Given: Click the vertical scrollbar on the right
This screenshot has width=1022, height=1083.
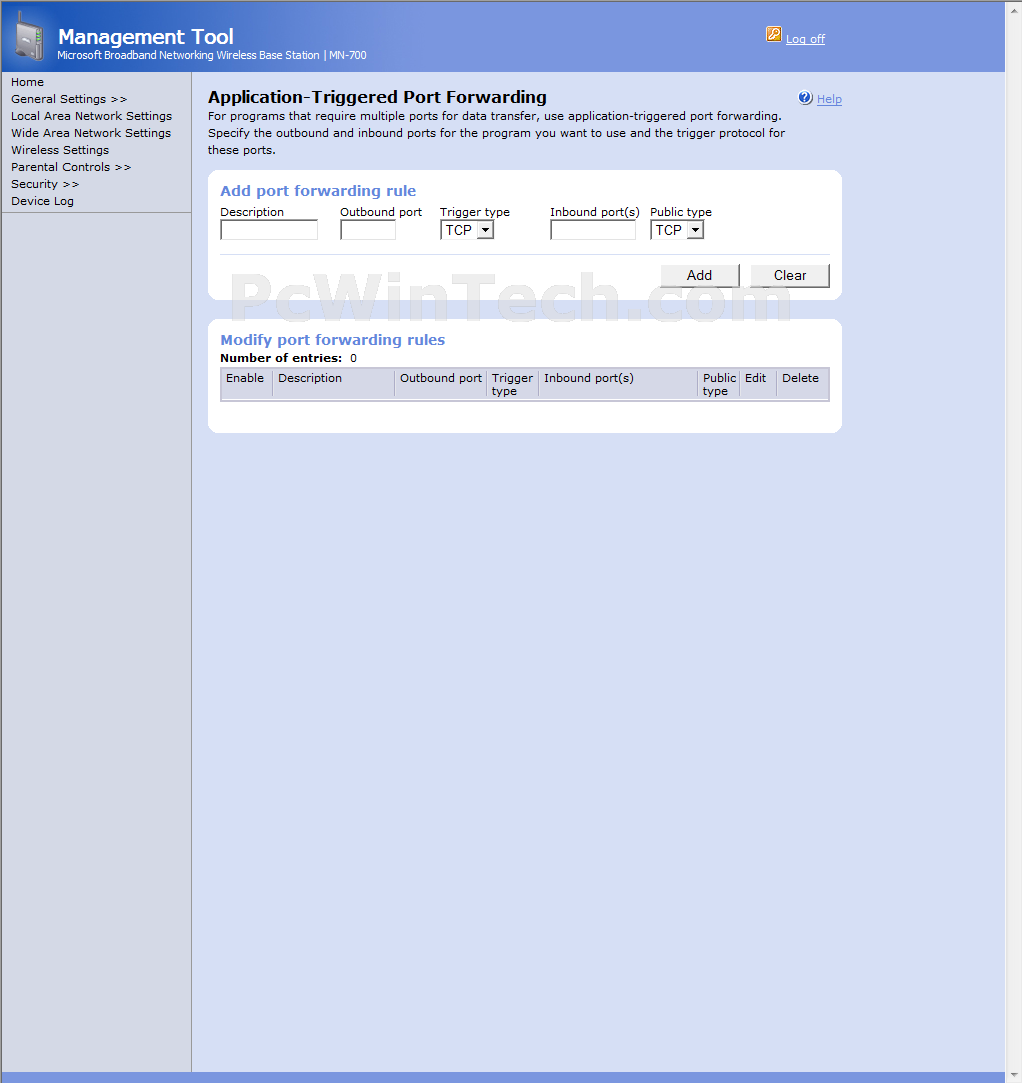Looking at the screenshot, I should pyautogui.click(x=1014, y=542).
